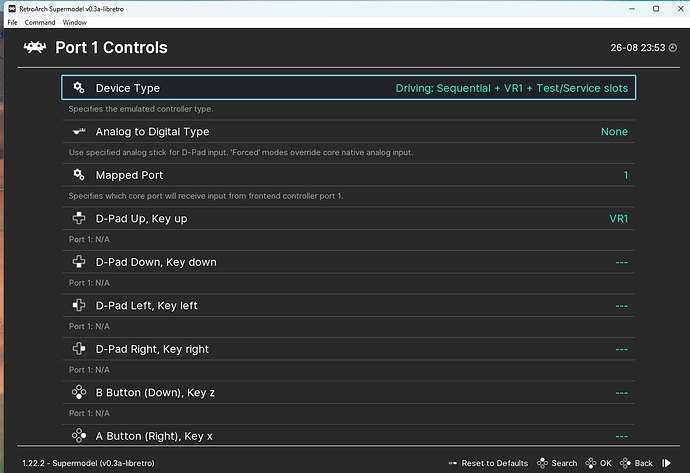Click the controller icon beside Analog to Digital Type

click(79, 131)
